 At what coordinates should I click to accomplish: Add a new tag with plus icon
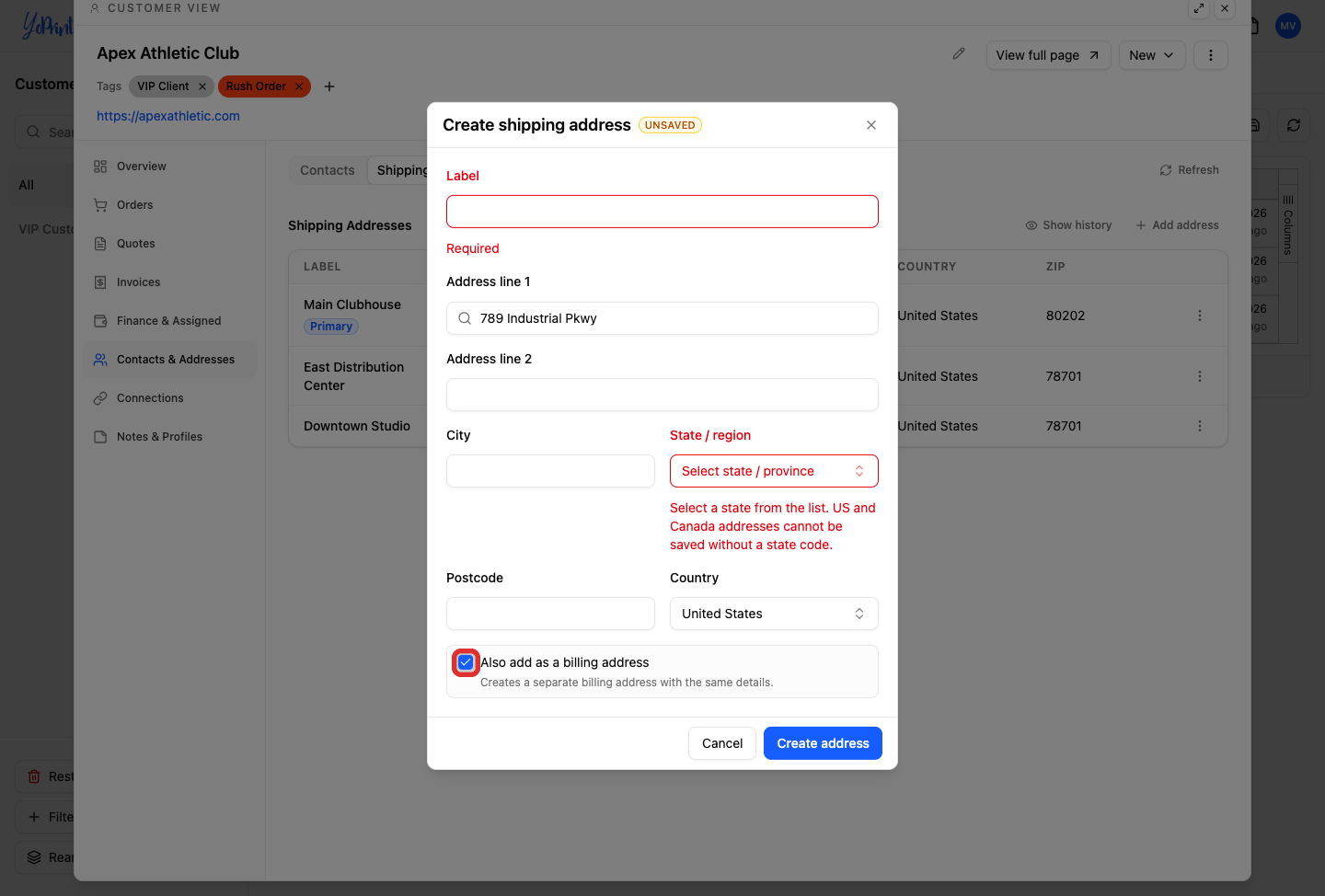click(x=329, y=86)
